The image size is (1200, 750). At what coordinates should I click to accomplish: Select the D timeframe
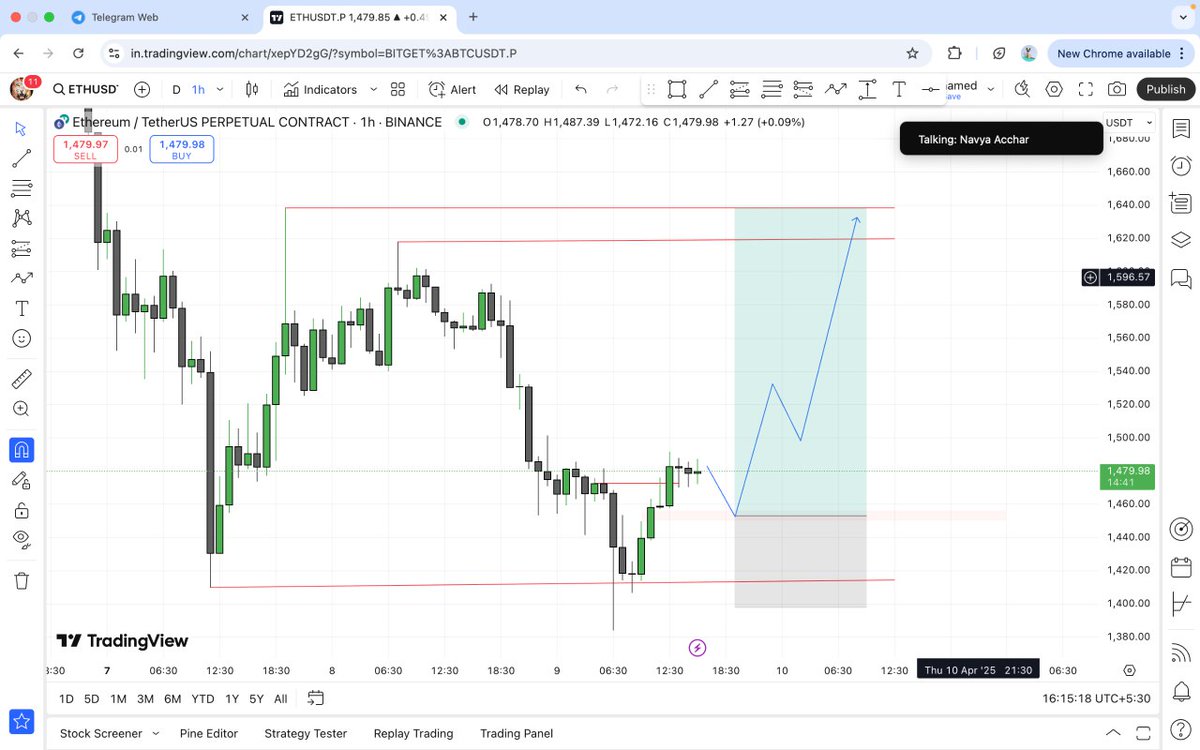point(177,89)
